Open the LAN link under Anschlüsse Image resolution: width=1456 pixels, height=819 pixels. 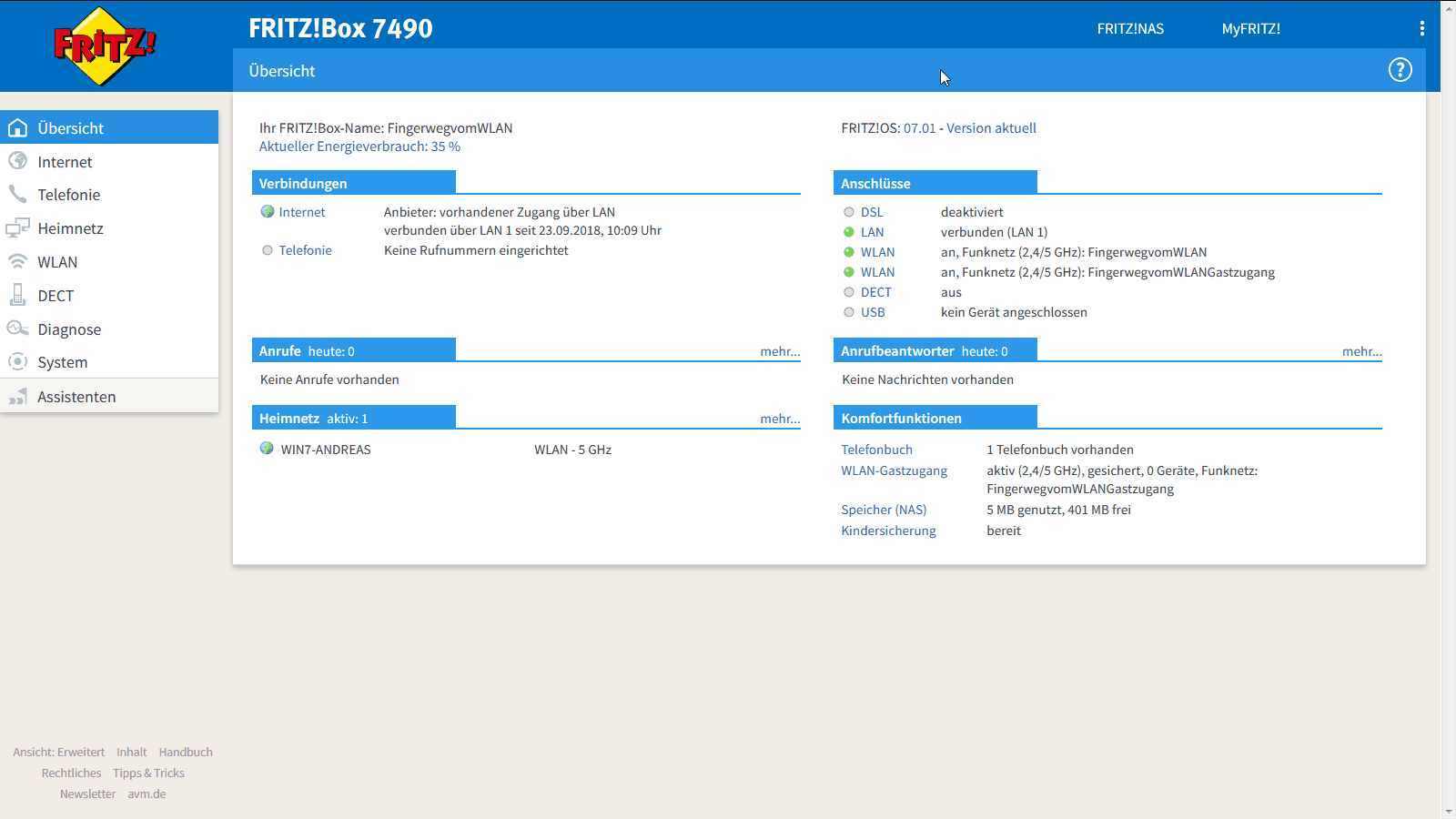pos(872,232)
